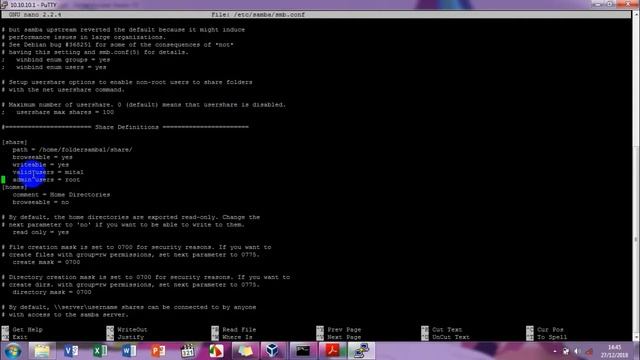
Task: Click the Where Is shortcut label
Action: point(237,337)
